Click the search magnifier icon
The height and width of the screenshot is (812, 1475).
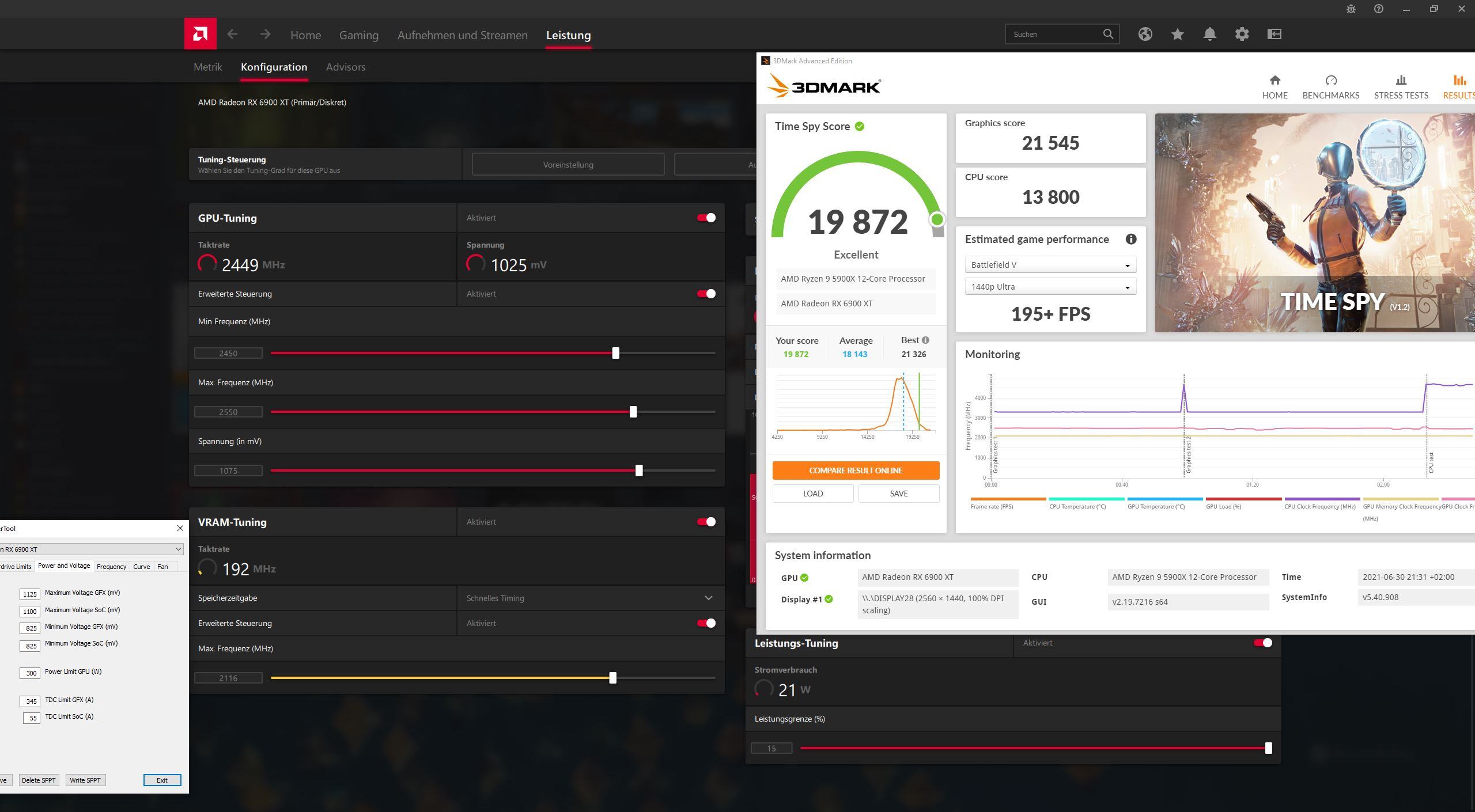coord(1108,34)
